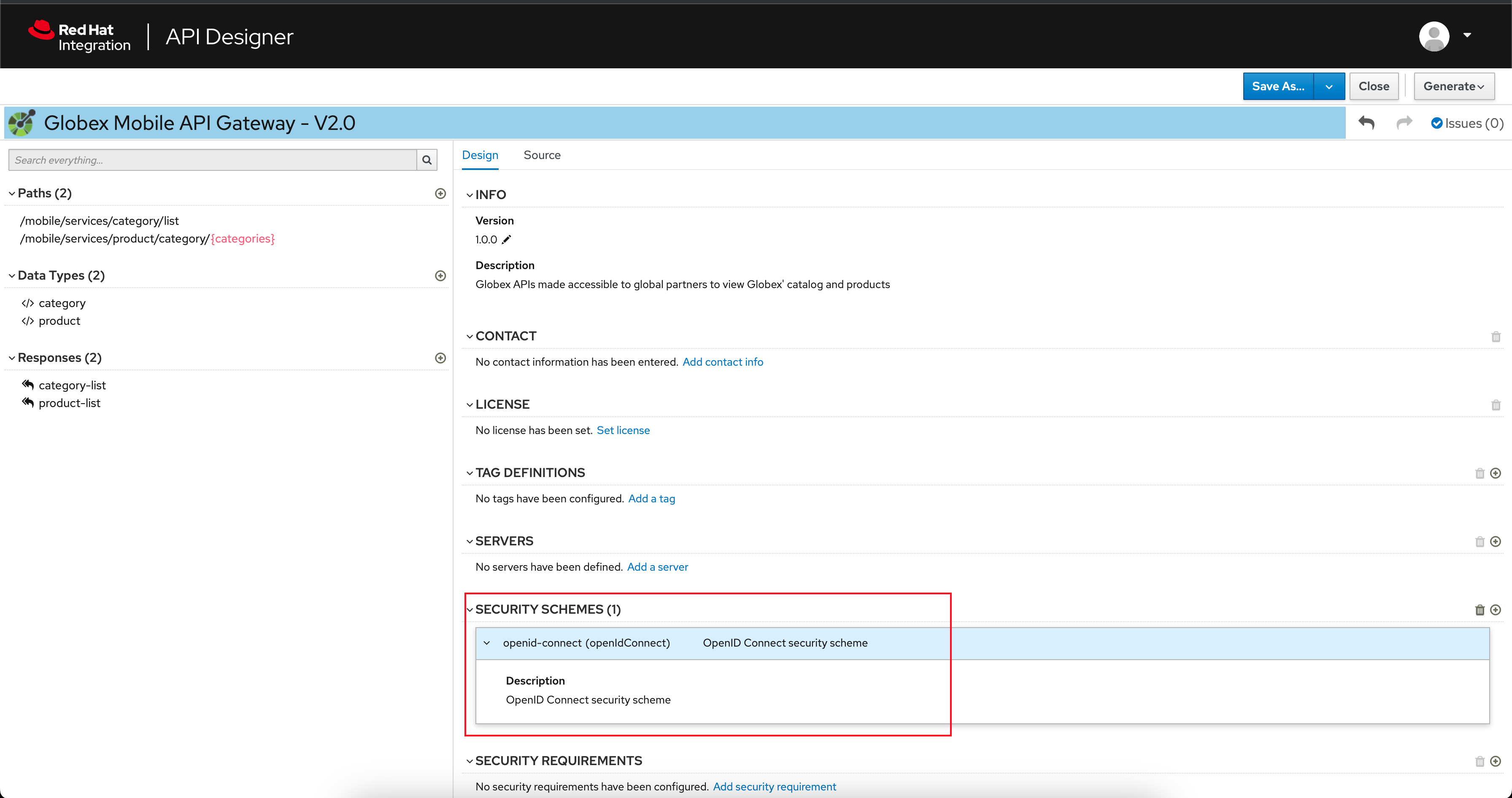Click Add a tag link

(x=651, y=499)
